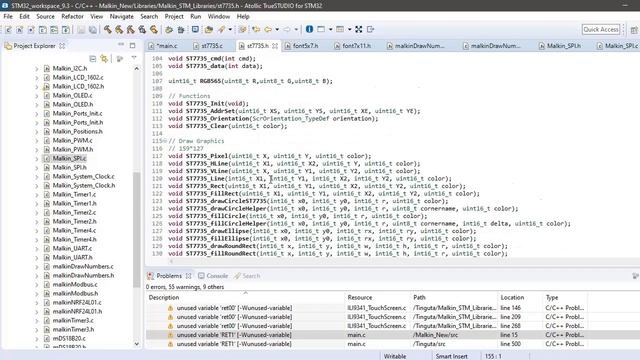The image size is (640, 360).
Task: Select the ILI9341_TouchScreen.c line 146 warning row
Action: (x=367, y=308)
